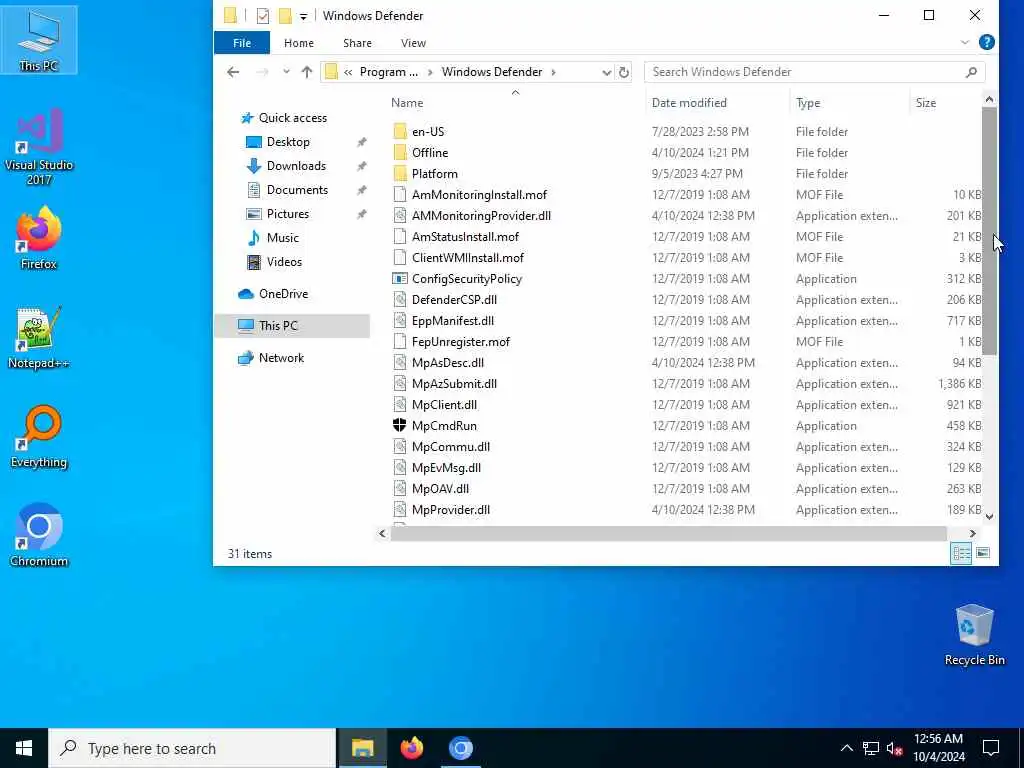Sort files by Type column header
1024x768 pixels.
pos(808,103)
